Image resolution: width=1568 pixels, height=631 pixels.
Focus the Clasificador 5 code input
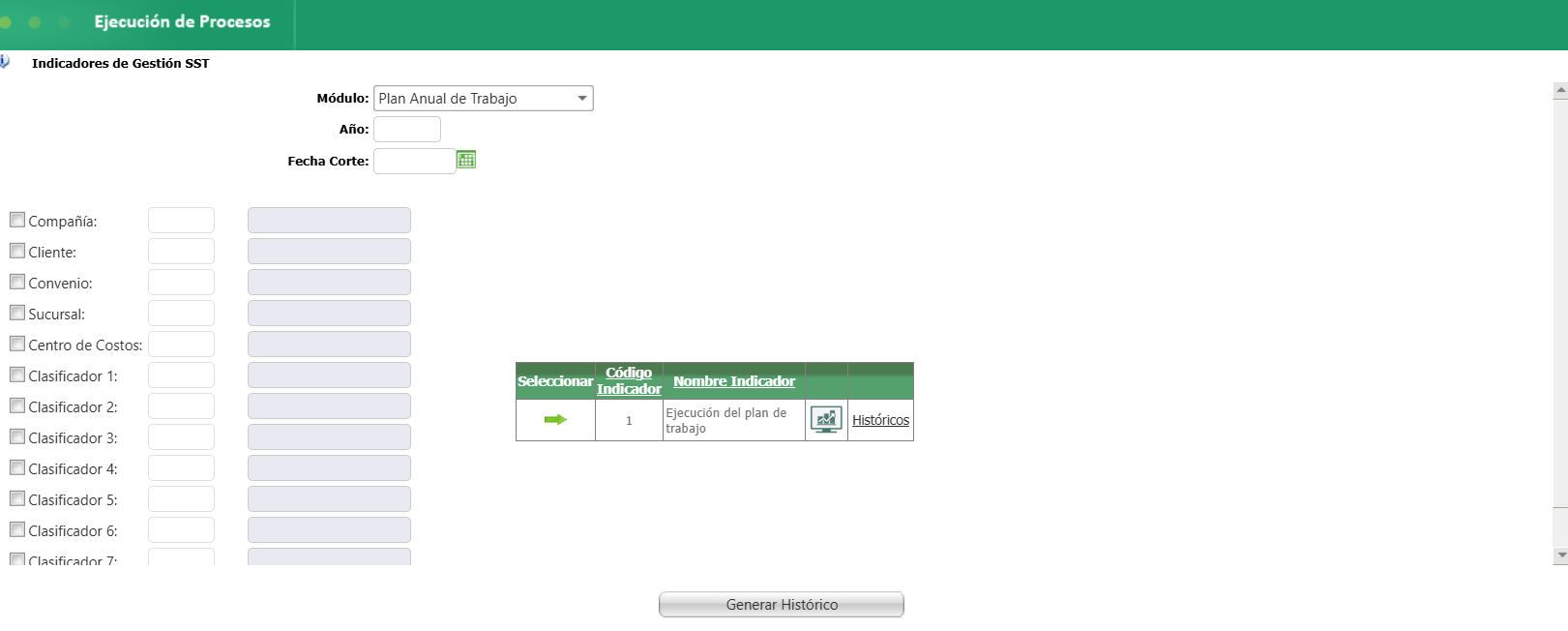pos(181,498)
